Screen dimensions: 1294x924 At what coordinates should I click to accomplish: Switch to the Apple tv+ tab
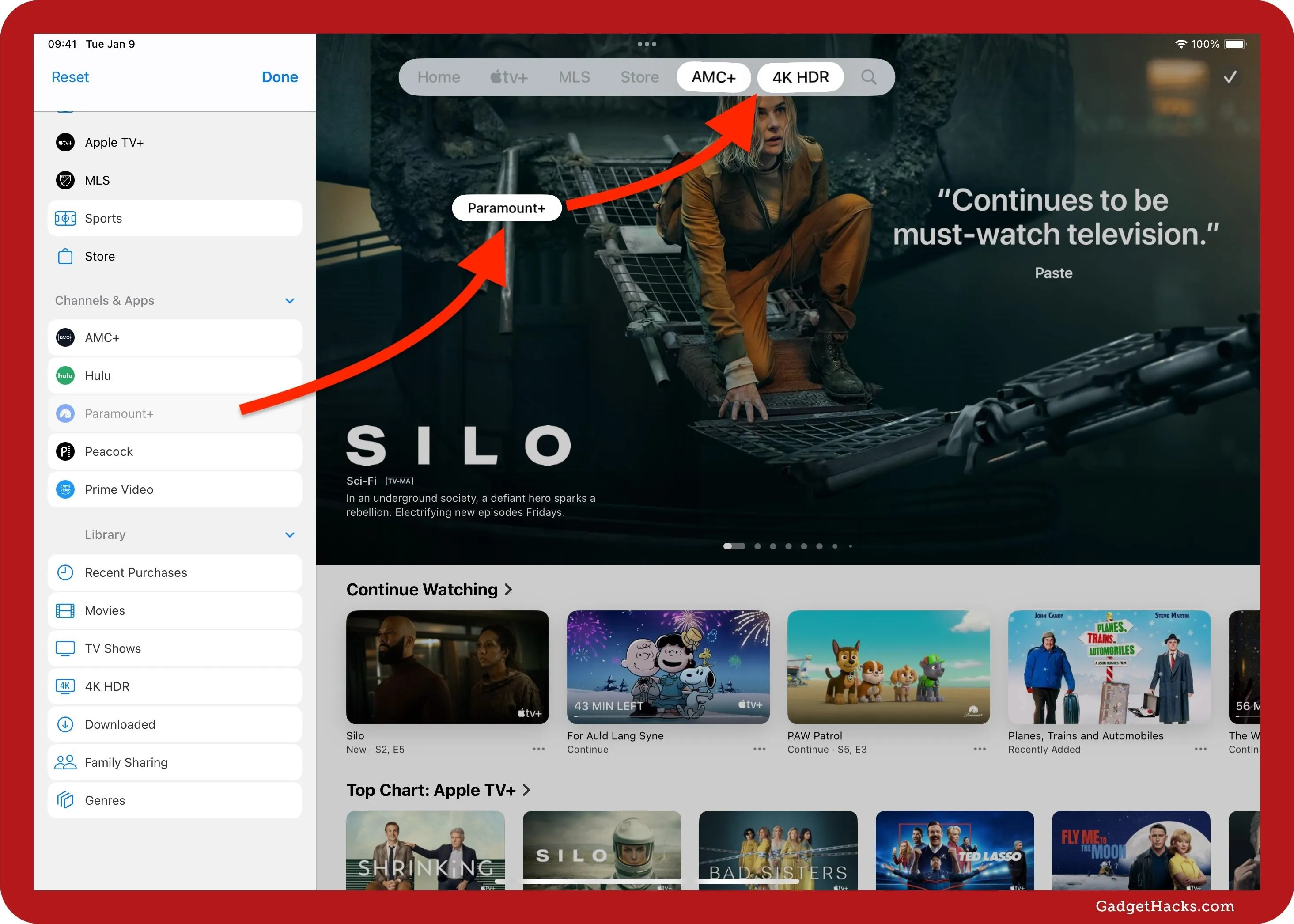click(509, 77)
